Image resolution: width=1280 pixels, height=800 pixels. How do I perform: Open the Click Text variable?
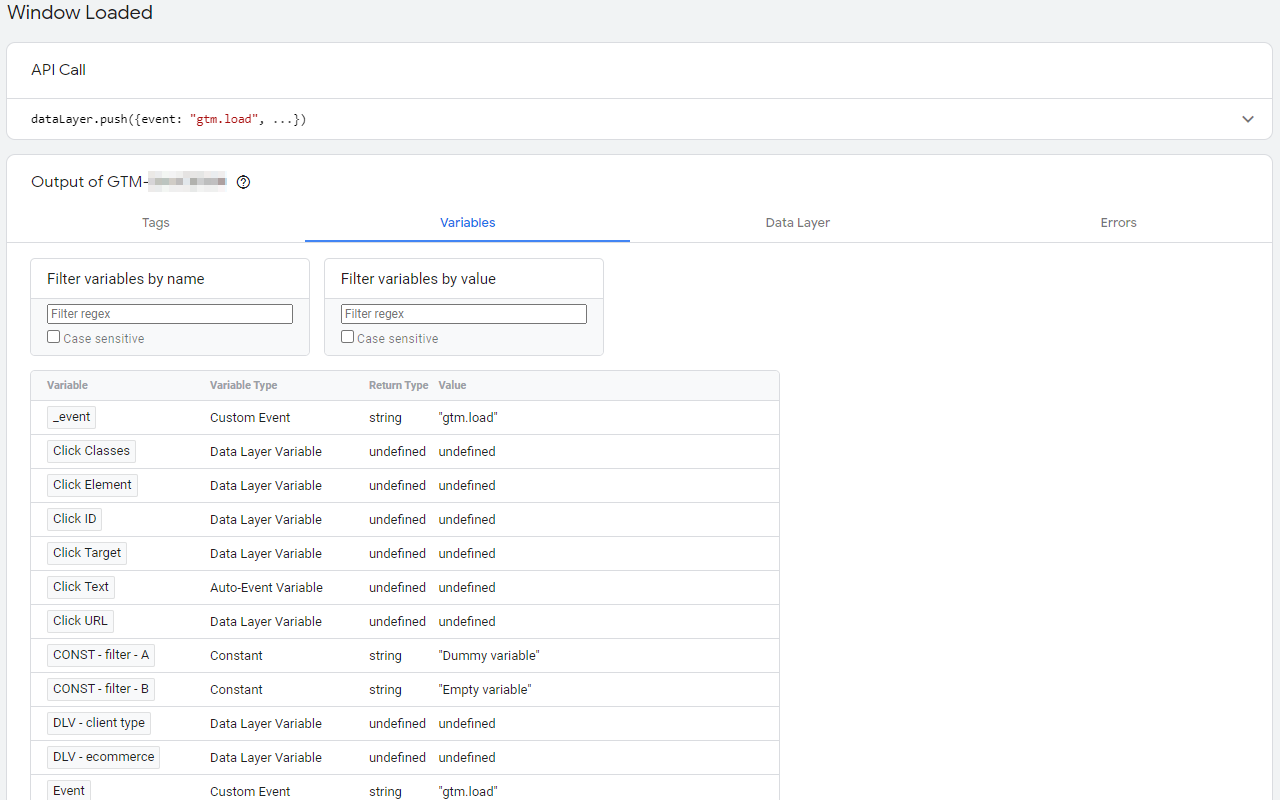tap(80, 587)
